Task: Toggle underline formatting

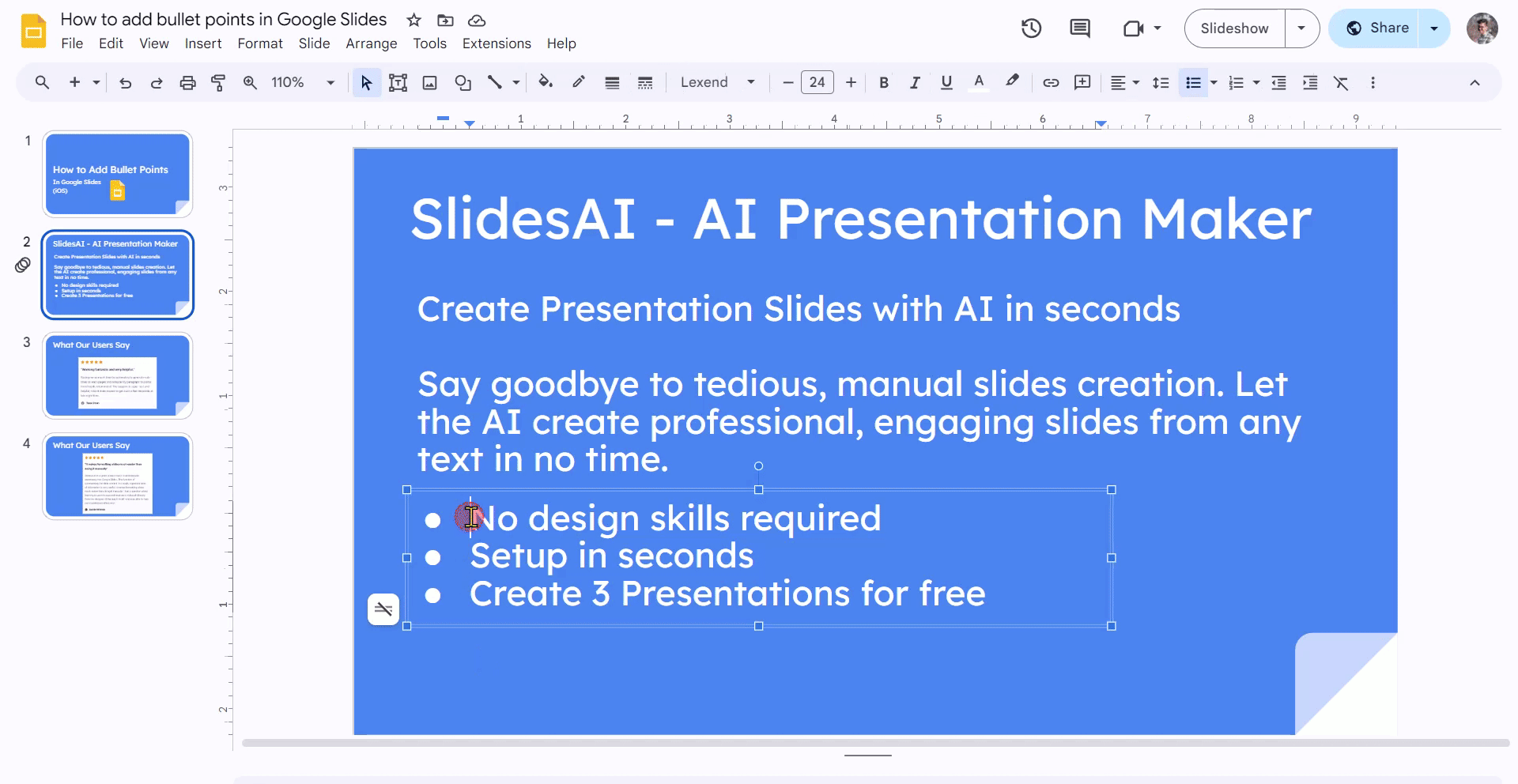Action: 946,82
